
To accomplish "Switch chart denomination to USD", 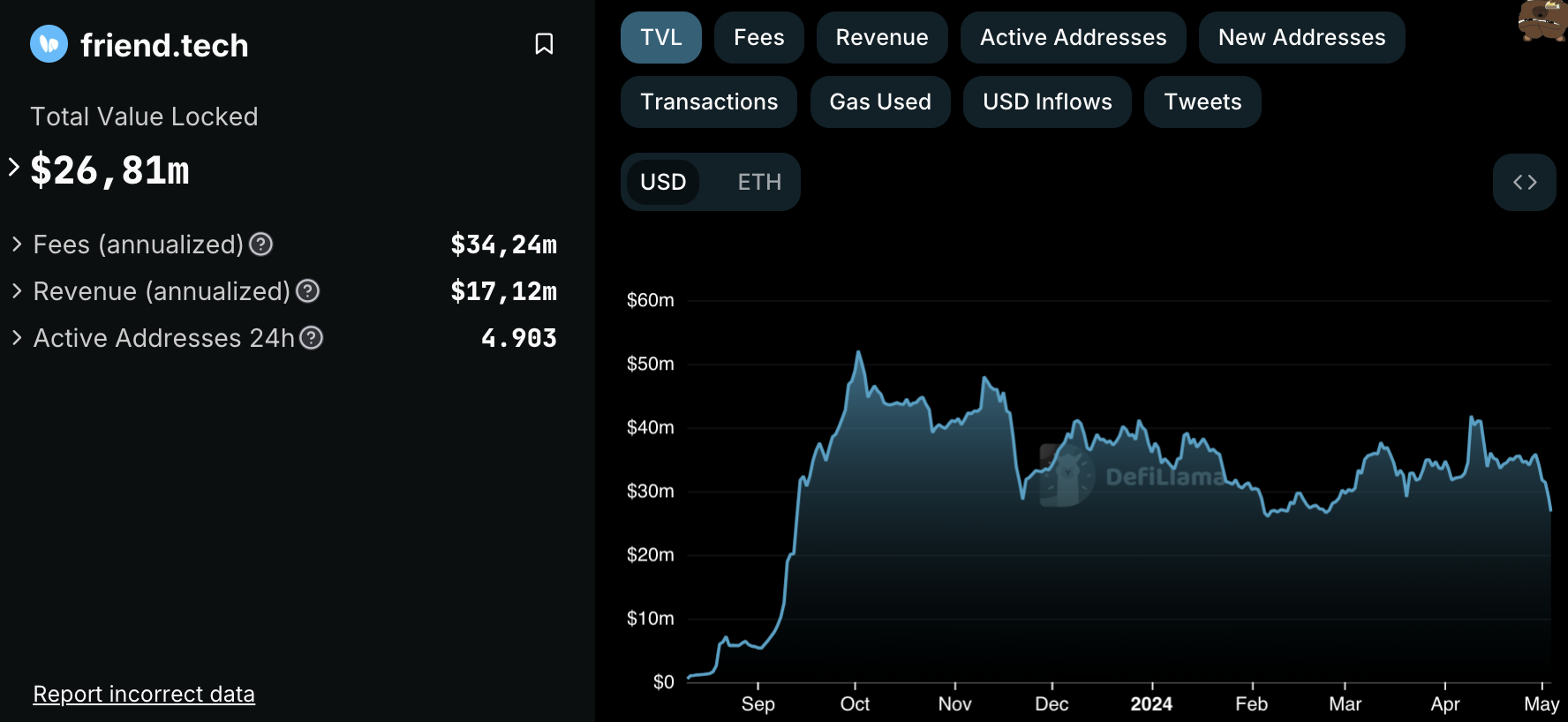I will tap(663, 182).
